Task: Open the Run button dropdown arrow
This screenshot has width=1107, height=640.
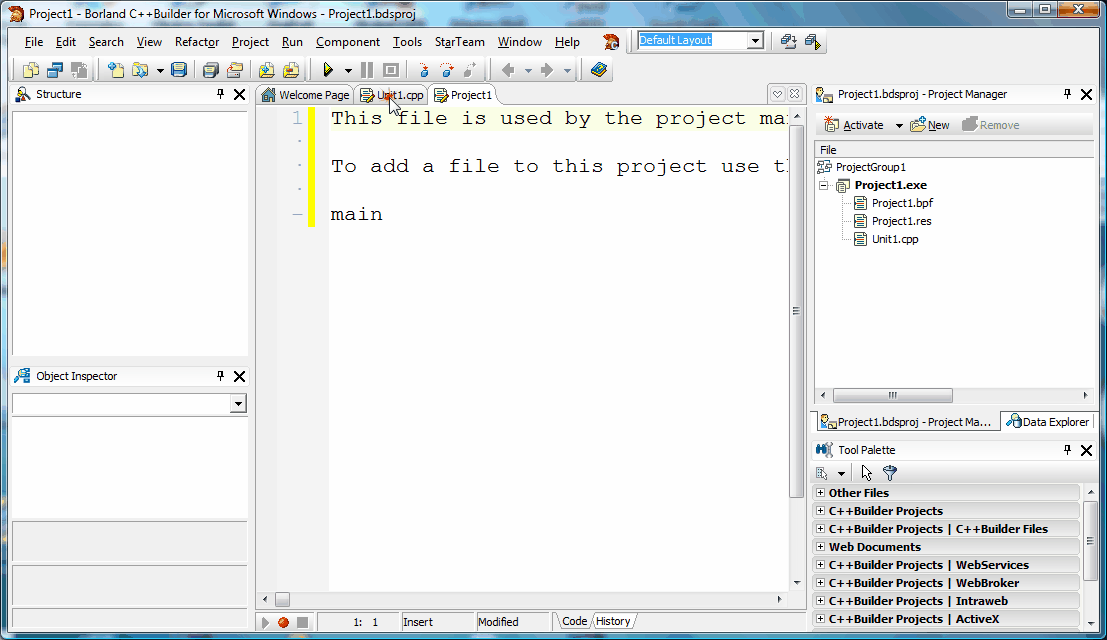Action: [348, 71]
